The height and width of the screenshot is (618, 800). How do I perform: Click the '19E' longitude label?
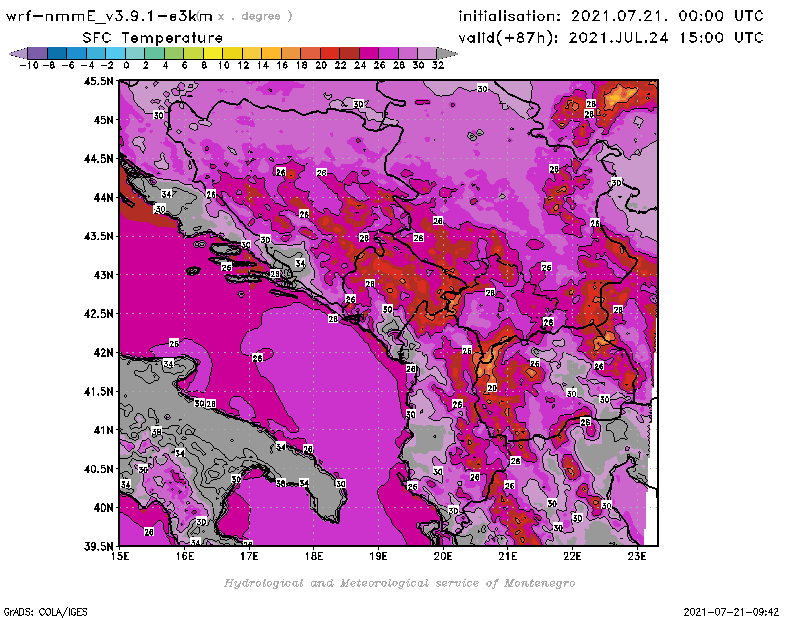click(x=378, y=556)
